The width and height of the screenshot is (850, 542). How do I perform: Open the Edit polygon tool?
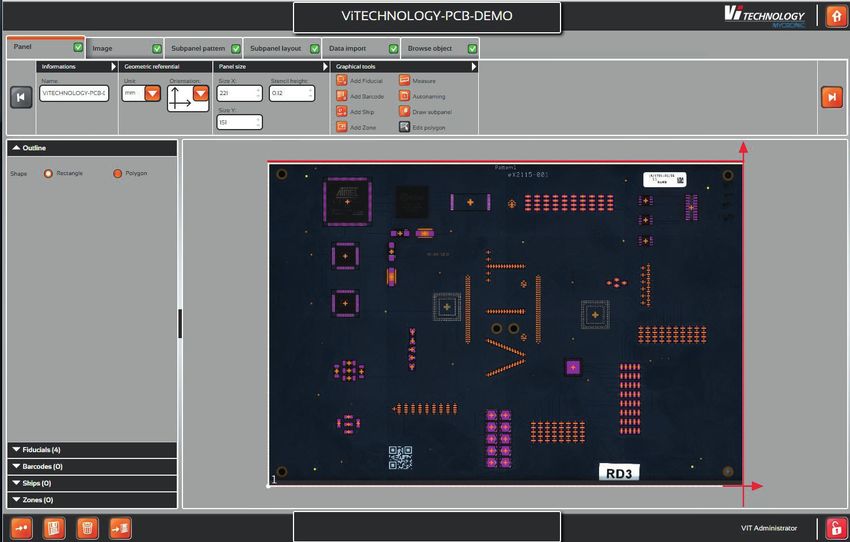click(x=404, y=127)
